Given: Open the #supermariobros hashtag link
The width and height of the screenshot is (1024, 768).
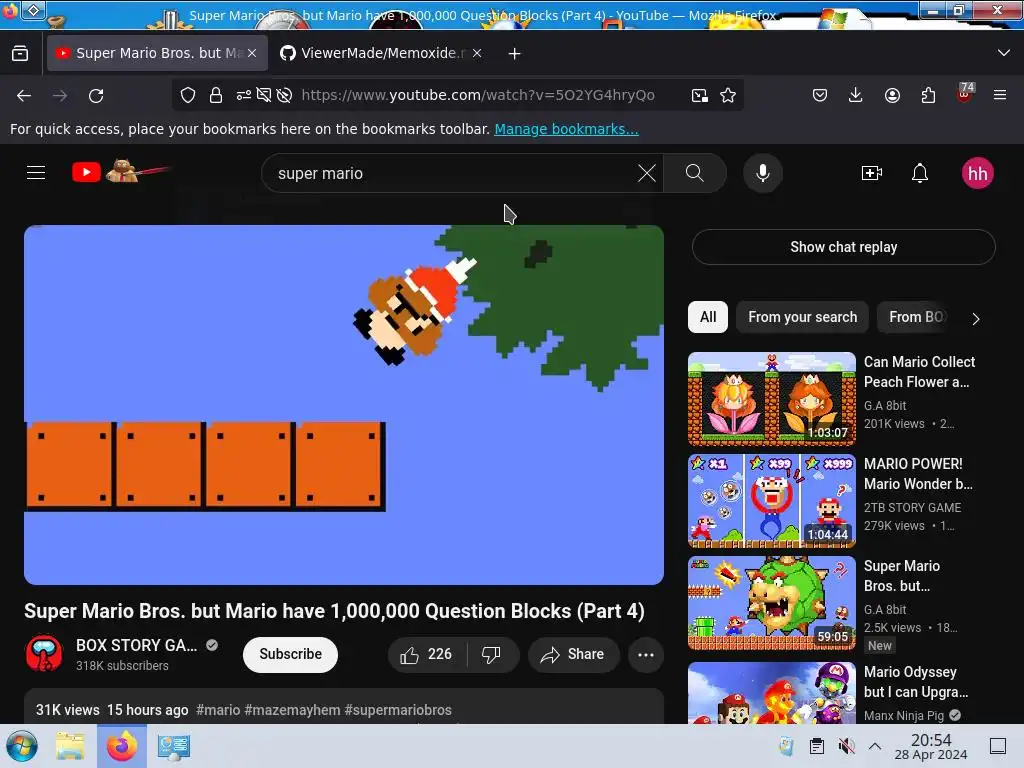Looking at the screenshot, I should 398,710.
